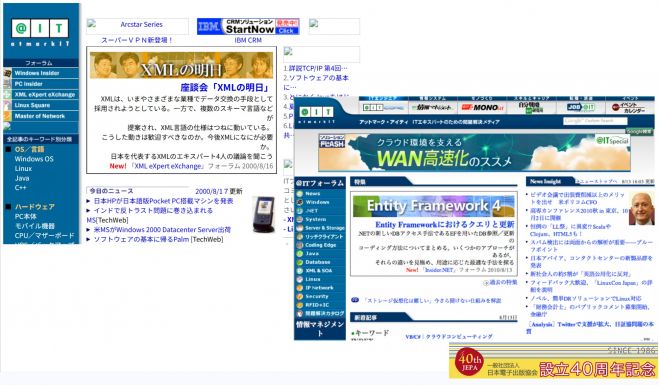
Task: Click the WAN高速化のススメ banner ad
Action: [474, 153]
